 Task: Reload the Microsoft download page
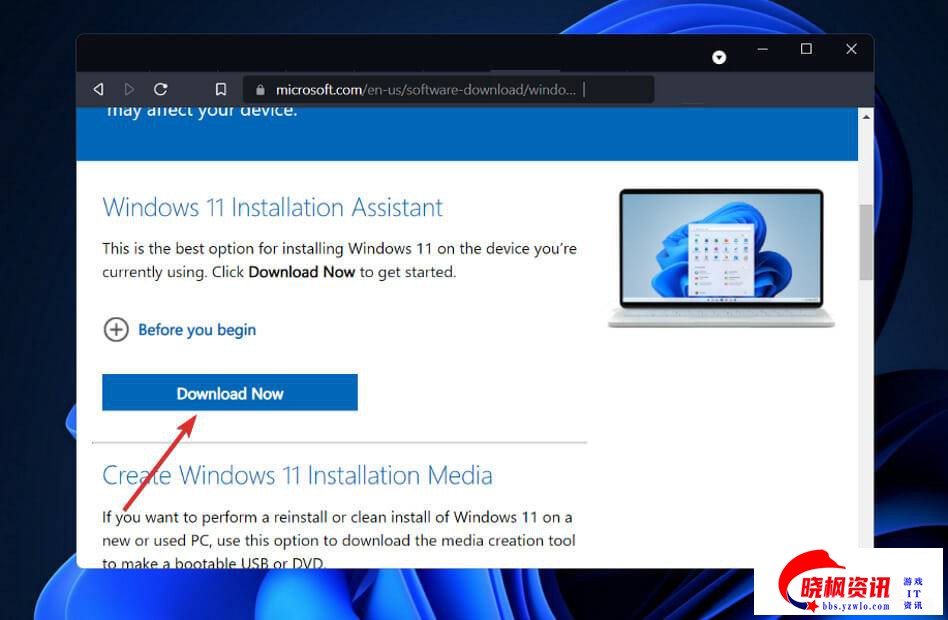pyautogui.click(x=160, y=89)
